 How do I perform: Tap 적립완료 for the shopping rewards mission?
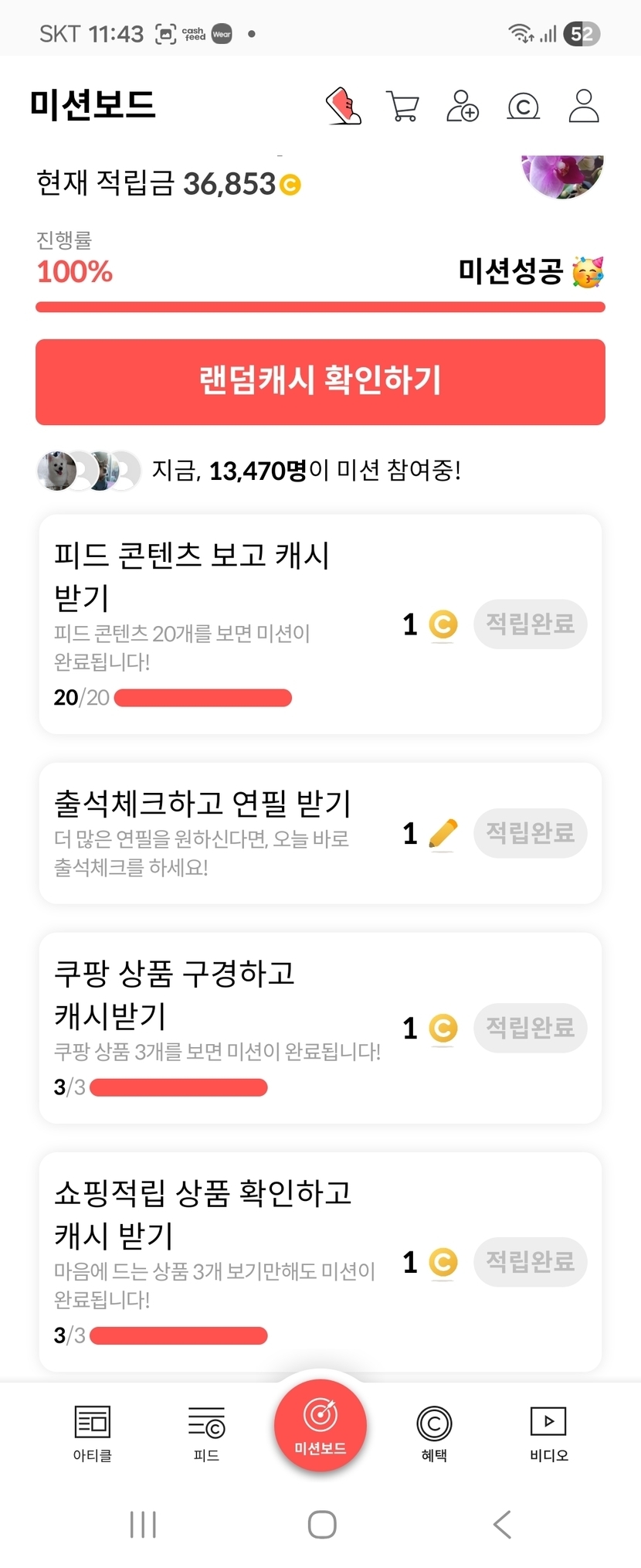[x=530, y=1262]
